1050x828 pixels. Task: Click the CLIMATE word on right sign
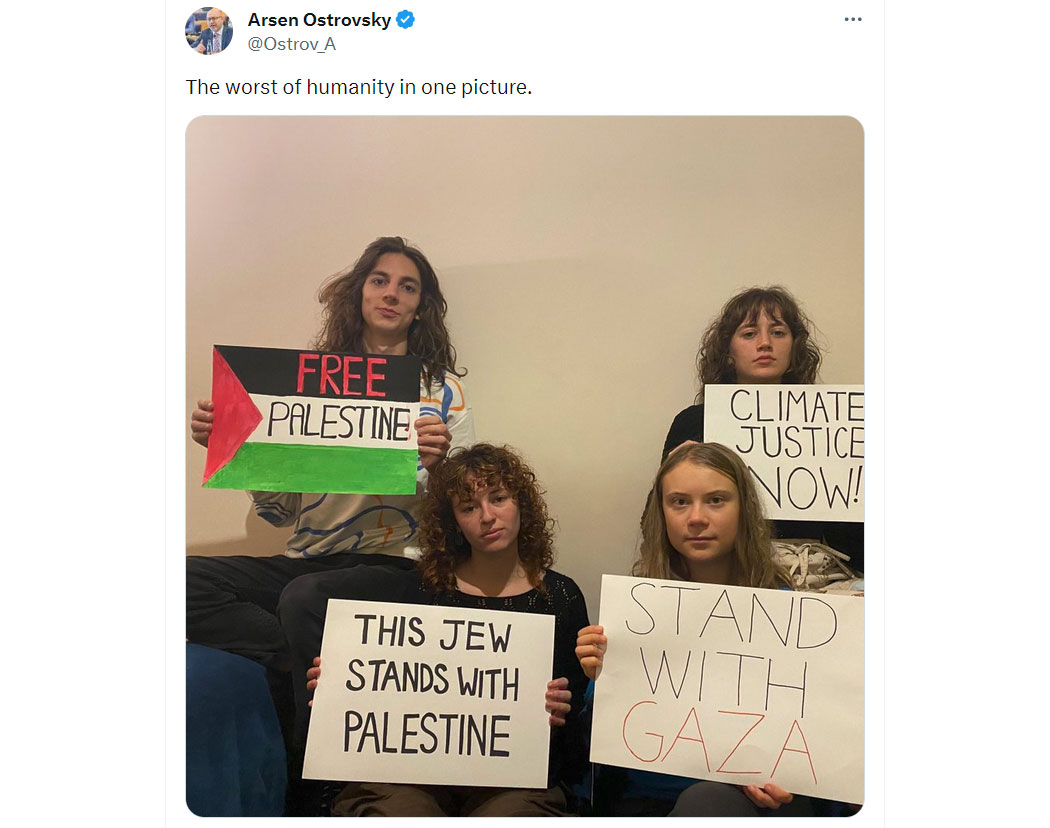(796, 406)
